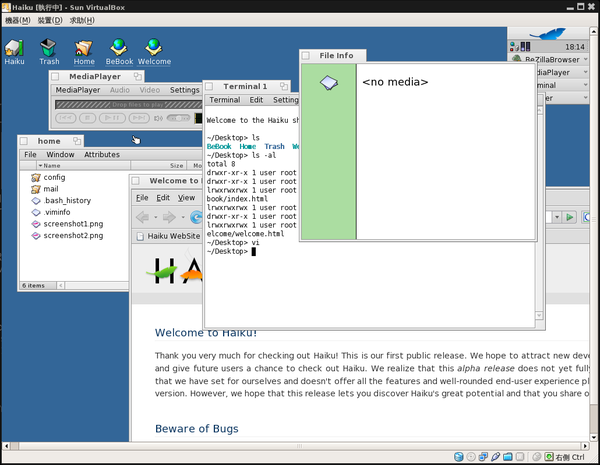This screenshot has height=465, width=600.
Task: Expand Terminal entry in Deskbar
Action: [x=585, y=85]
